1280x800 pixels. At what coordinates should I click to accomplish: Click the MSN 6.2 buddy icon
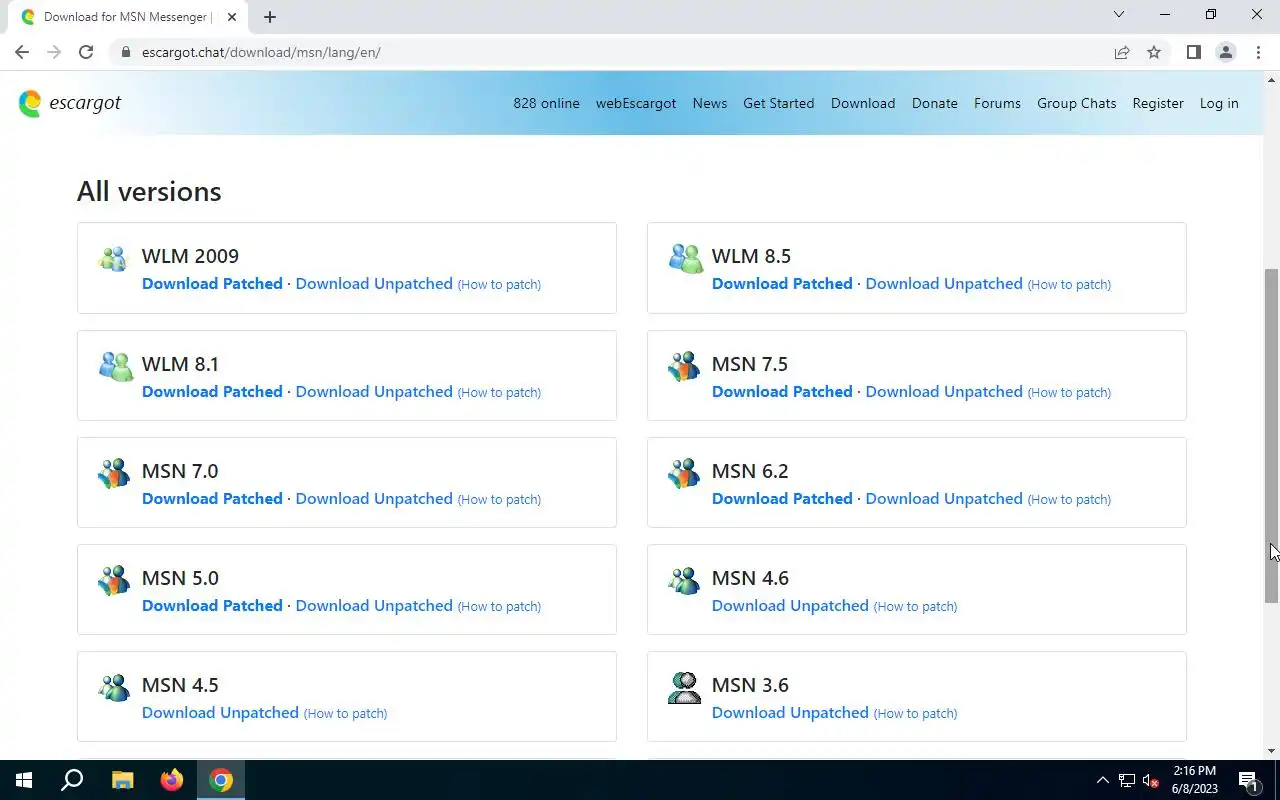click(684, 473)
